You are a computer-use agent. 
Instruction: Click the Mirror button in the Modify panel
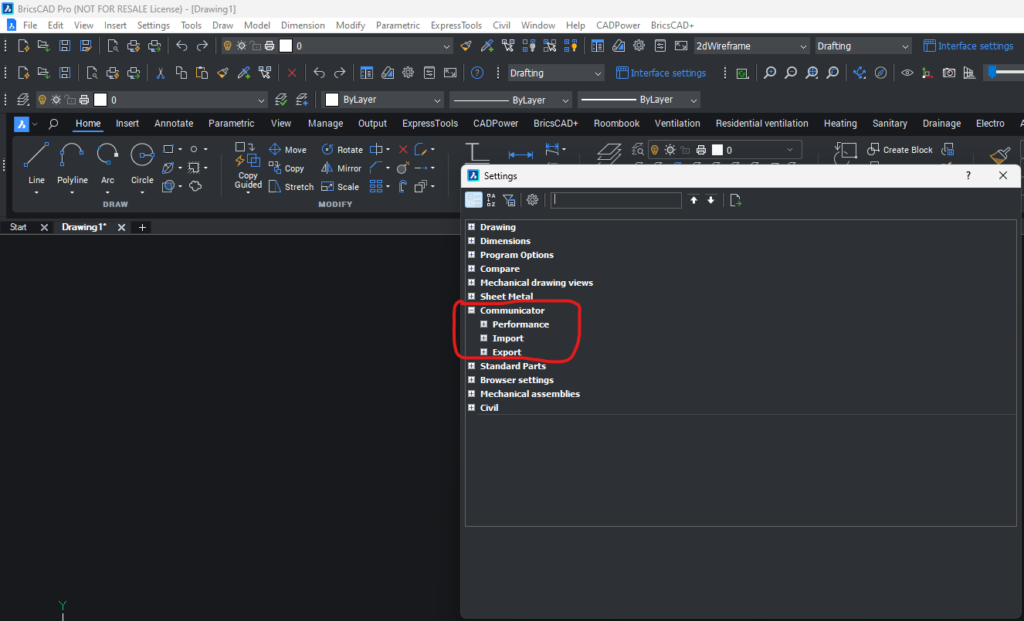341,168
